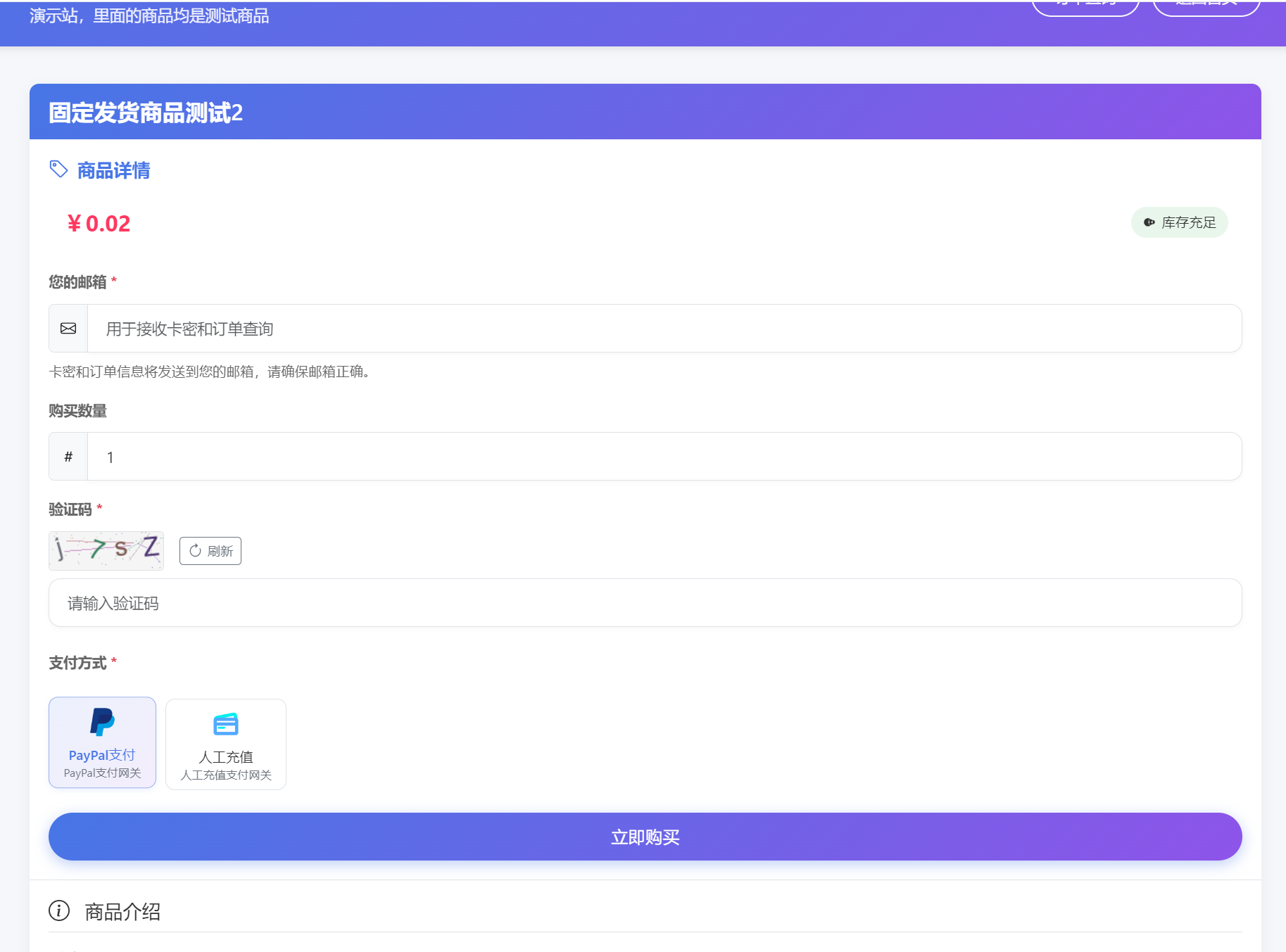The width and height of the screenshot is (1286, 952).
Task: Choose the 人工充值 payment option
Action: click(226, 744)
